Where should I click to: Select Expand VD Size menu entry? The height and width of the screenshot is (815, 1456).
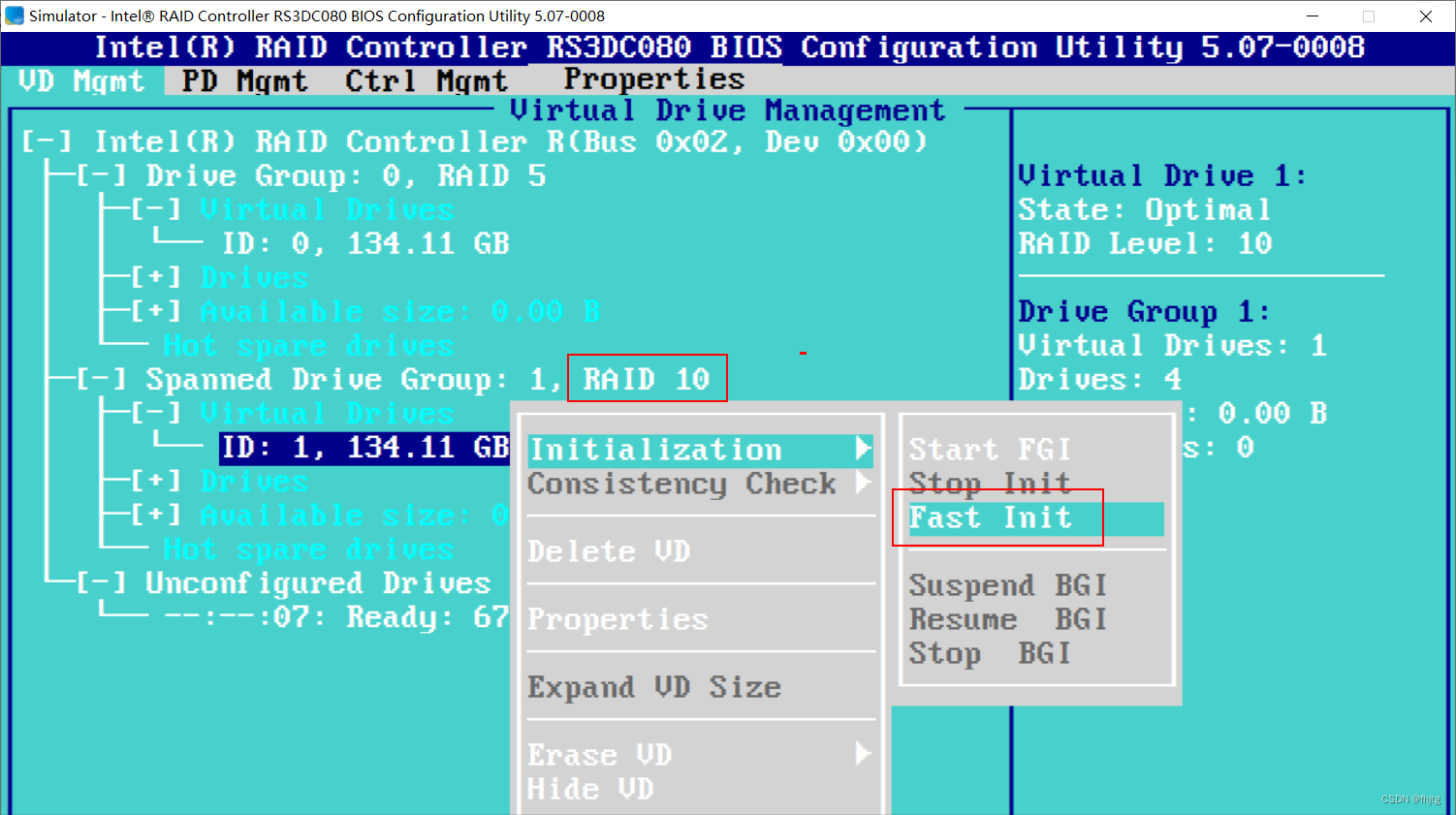click(x=654, y=687)
